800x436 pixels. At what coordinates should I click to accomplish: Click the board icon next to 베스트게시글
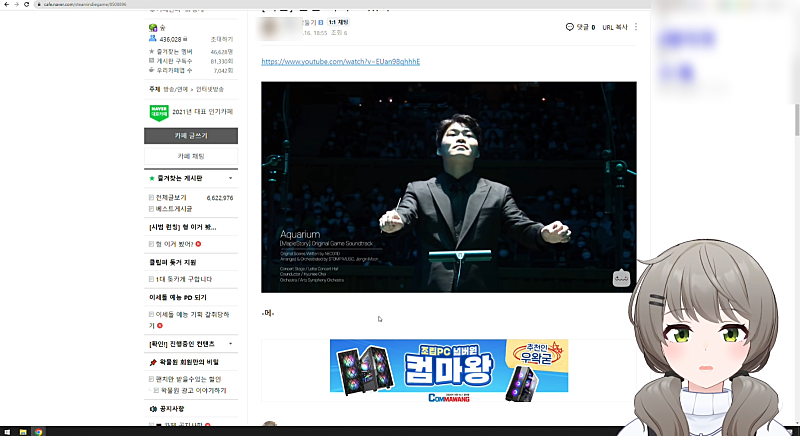coord(152,209)
